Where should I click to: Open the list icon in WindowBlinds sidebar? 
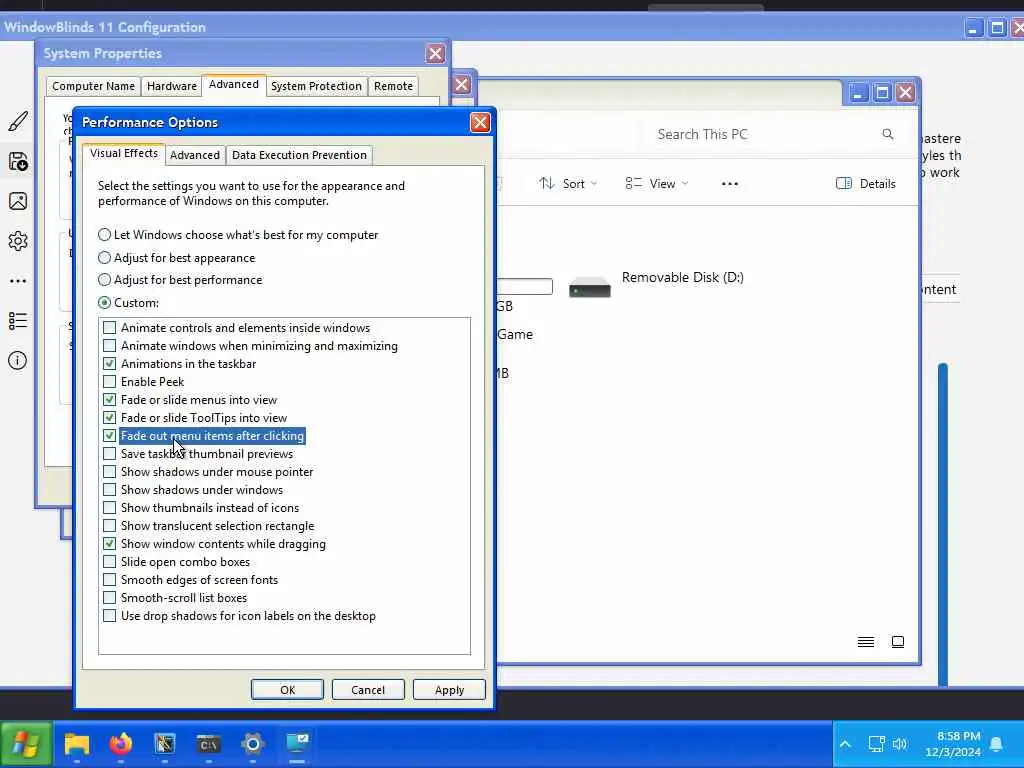pos(18,321)
